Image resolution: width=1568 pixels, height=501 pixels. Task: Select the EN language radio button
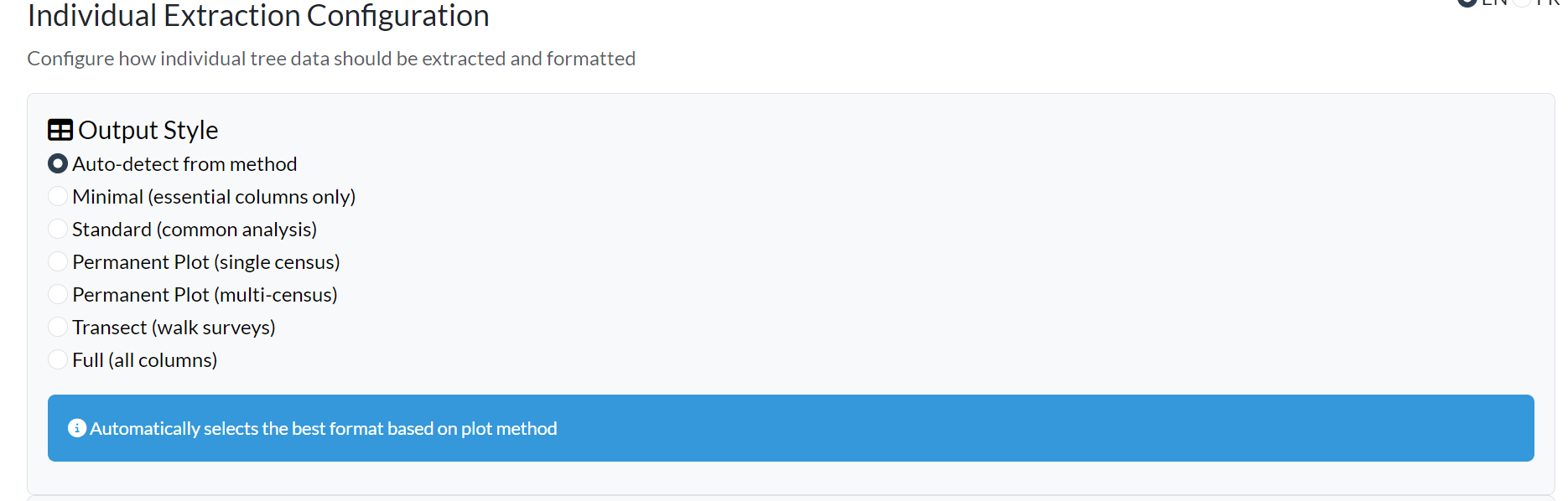[1467, 3]
